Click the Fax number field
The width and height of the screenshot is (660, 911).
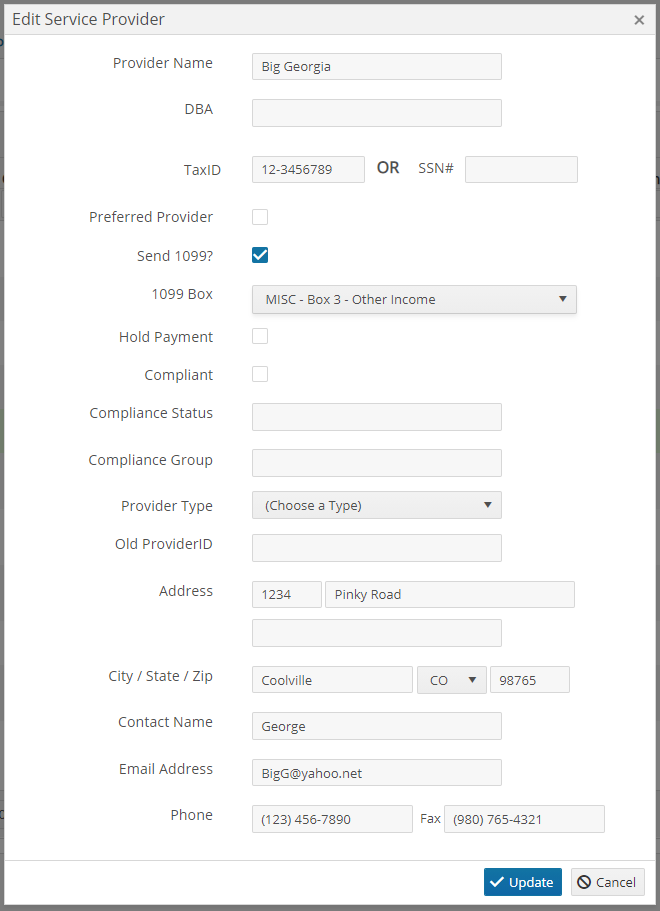(x=524, y=819)
